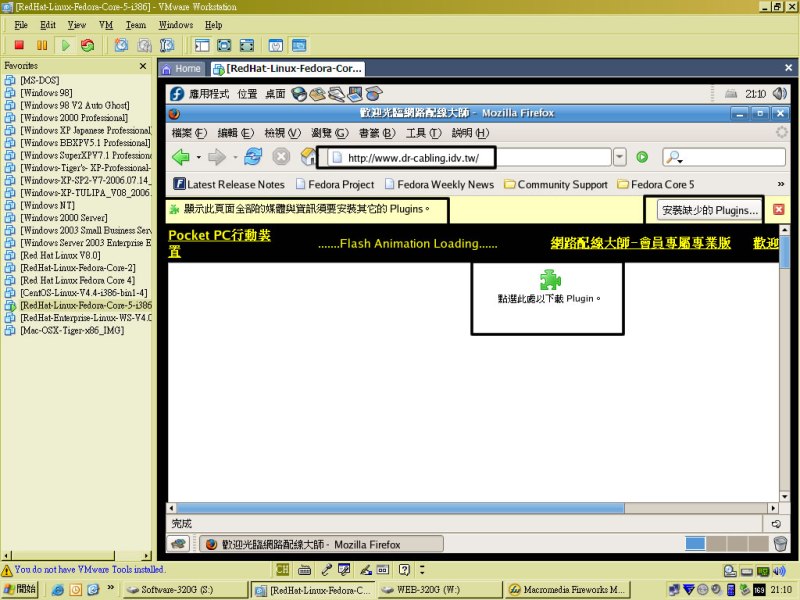Click the globe web browser launcher in GNOME panel
The height and width of the screenshot is (600, 800).
(299, 94)
